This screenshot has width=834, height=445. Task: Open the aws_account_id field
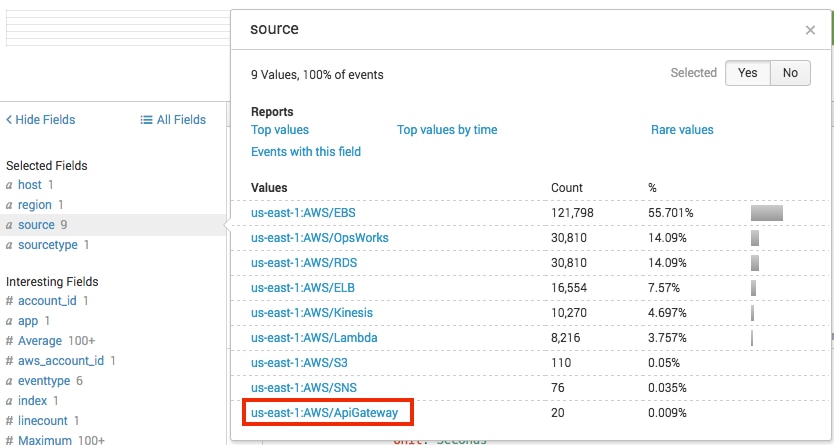point(61,361)
